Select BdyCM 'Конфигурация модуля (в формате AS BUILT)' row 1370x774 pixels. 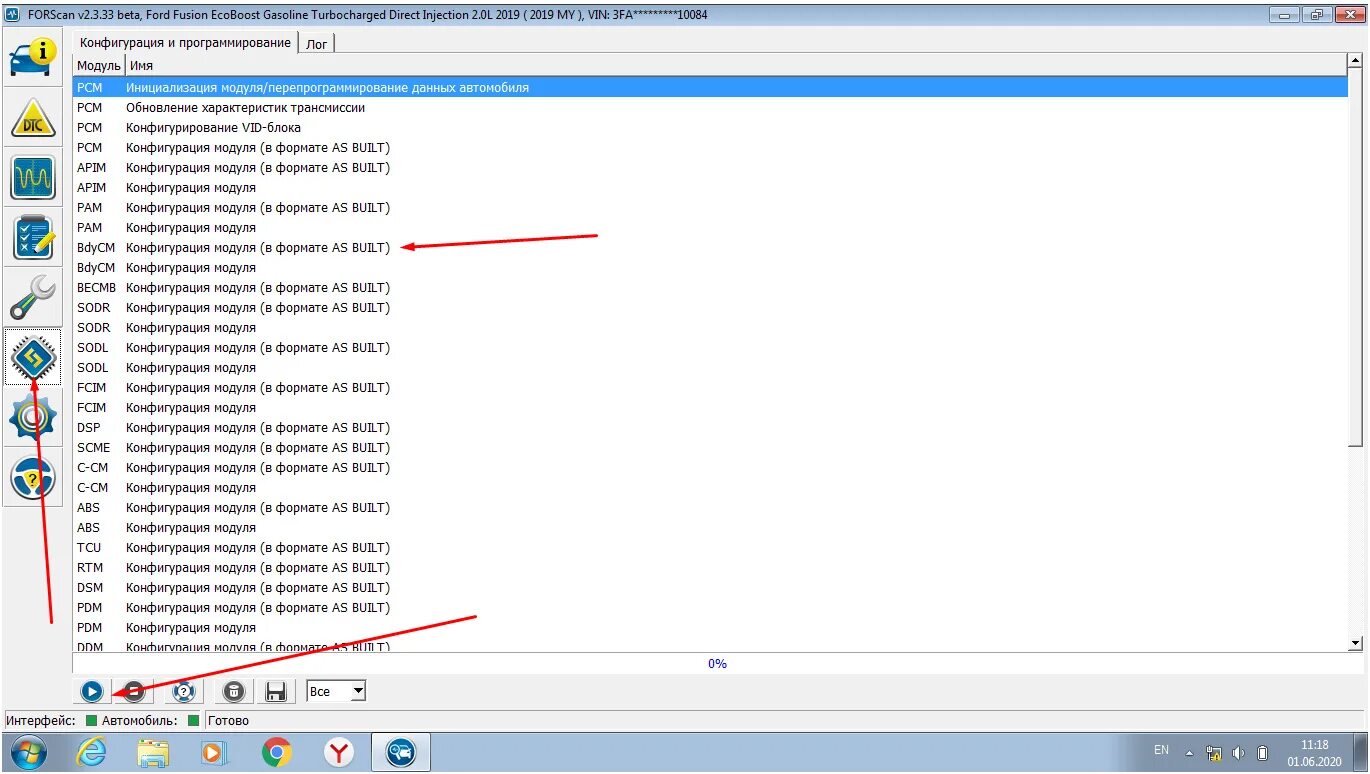[710, 247]
